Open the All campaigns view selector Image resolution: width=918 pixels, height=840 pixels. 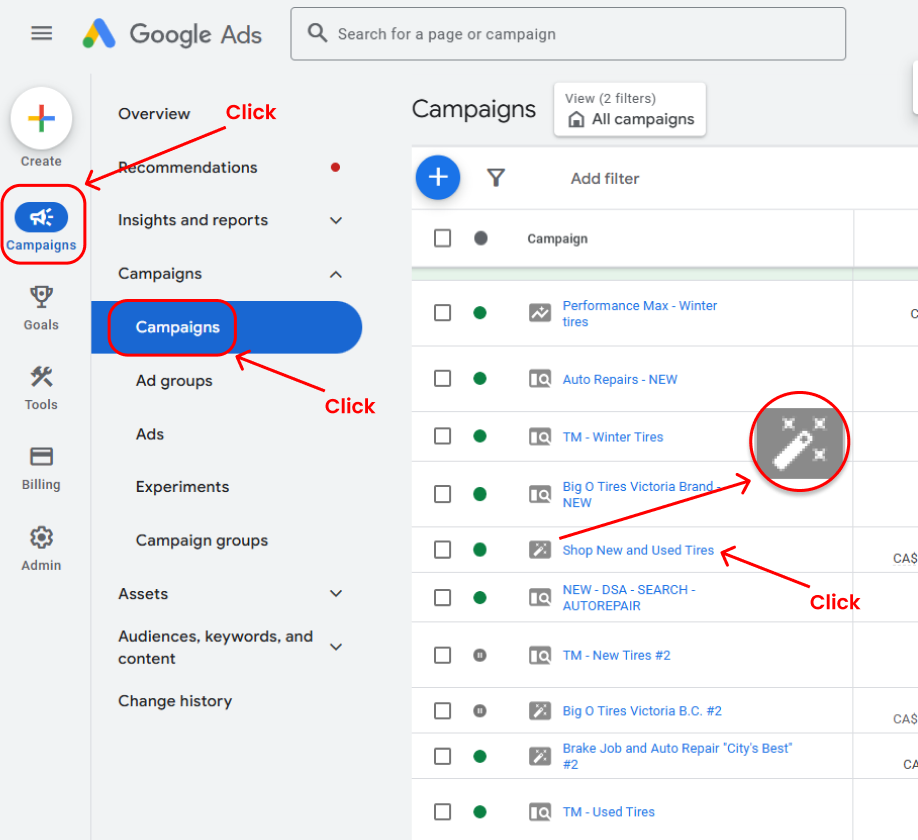(630, 110)
